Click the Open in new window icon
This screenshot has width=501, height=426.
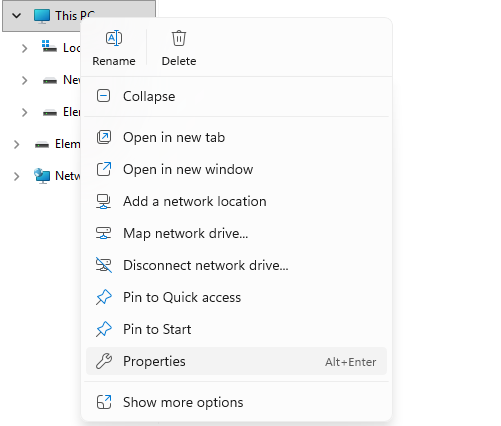pyautogui.click(x=104, y=169)
